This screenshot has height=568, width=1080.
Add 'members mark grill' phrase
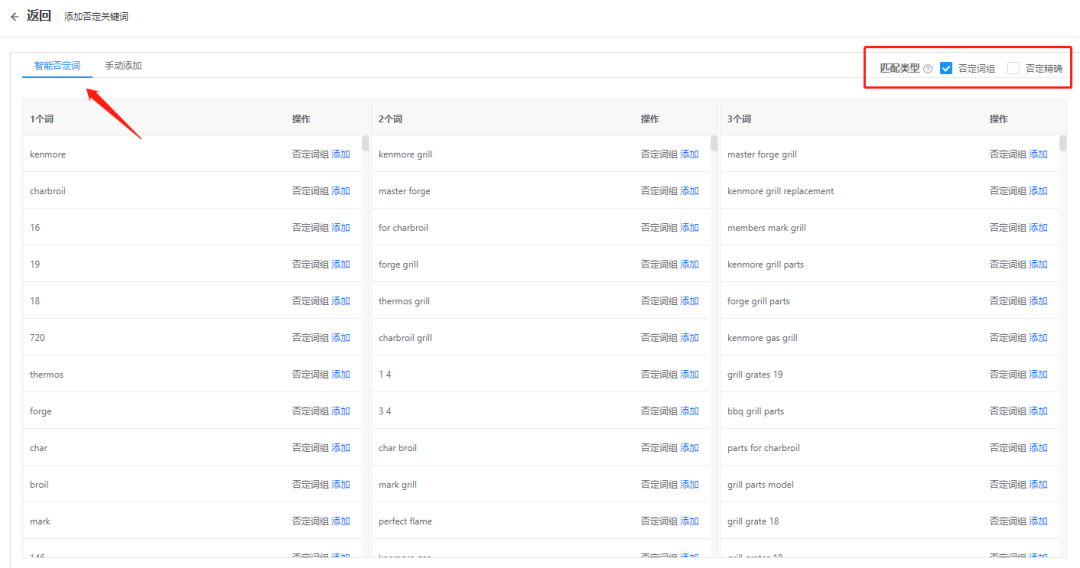point(1038,227)
